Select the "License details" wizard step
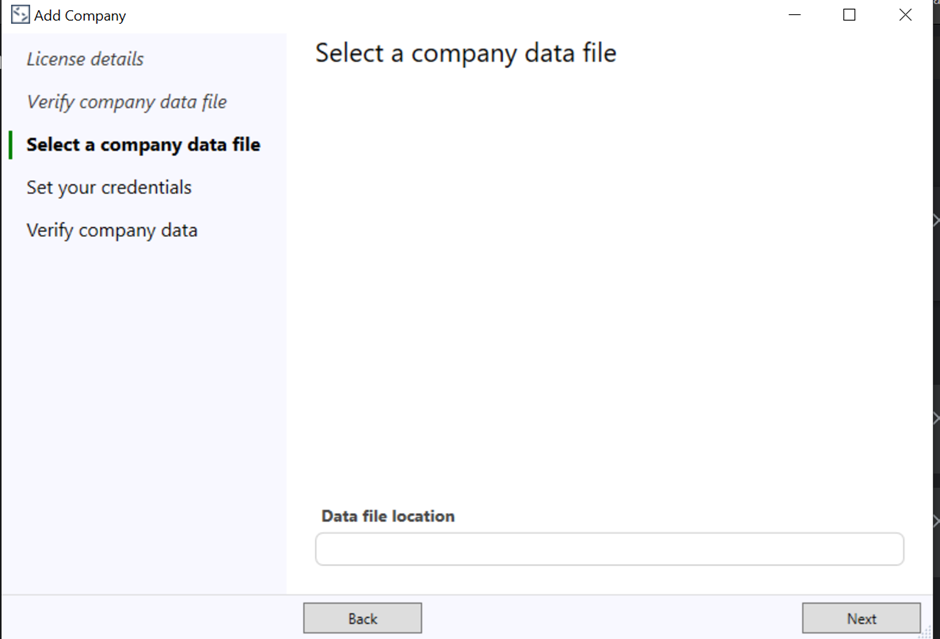Image resolution: width=940 pixels, height=639 pixels. click(x=85, y=59)
